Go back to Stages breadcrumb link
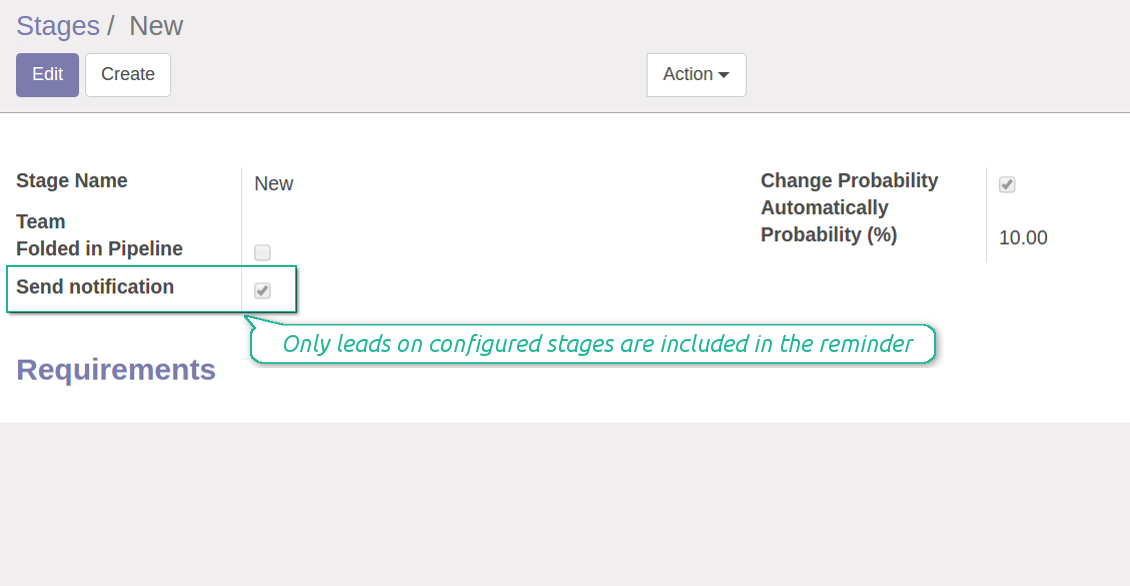The width and height of the screenshot is (1130, 586). (58, 26)
